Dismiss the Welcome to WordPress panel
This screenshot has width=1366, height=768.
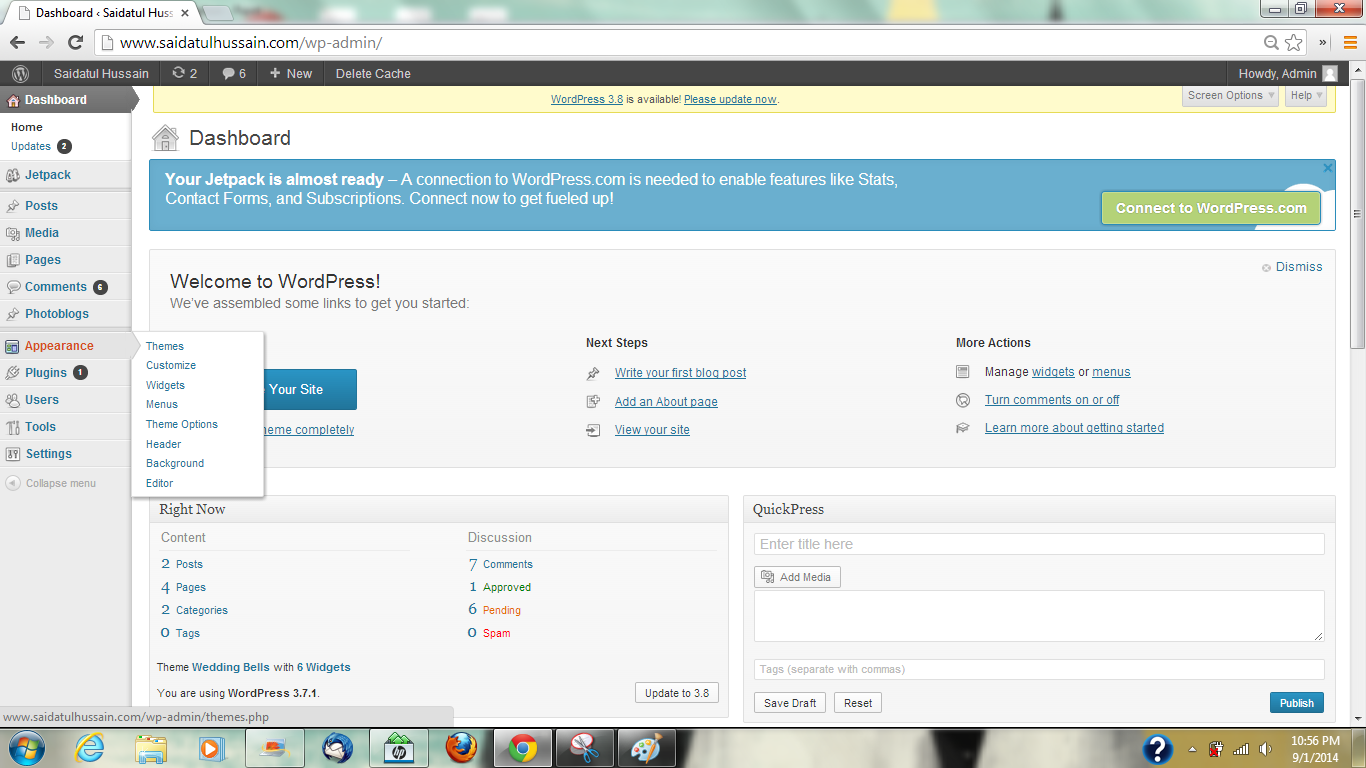click(1292, 267)
